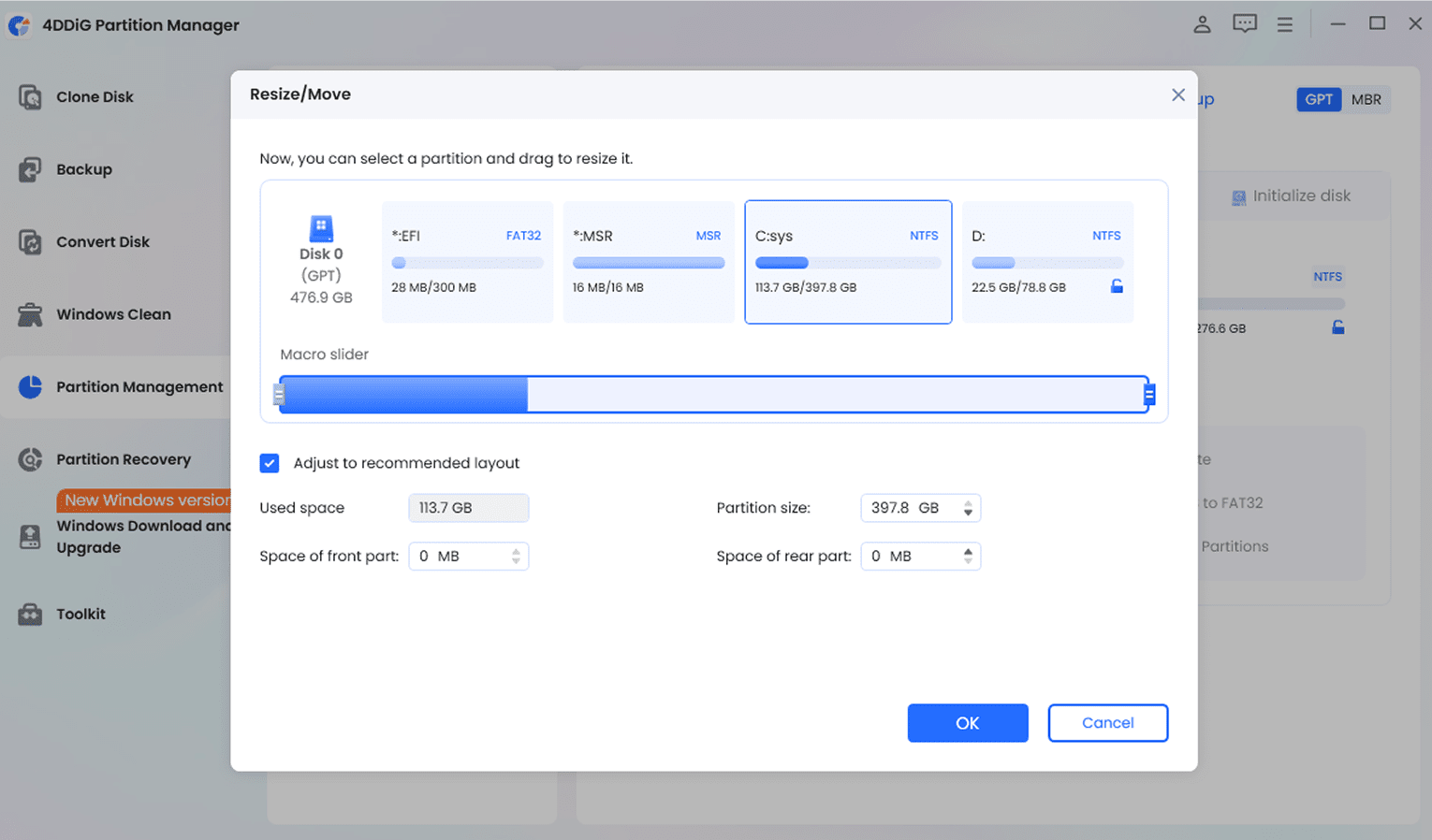The image size is (1432, 840).
Task: Click the Convert Disk sidebar icon
Action: click(30, 241)
